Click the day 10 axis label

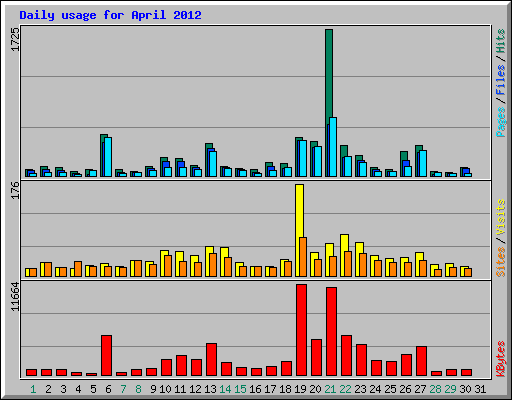pyautogui.click(x=165, y=389)
